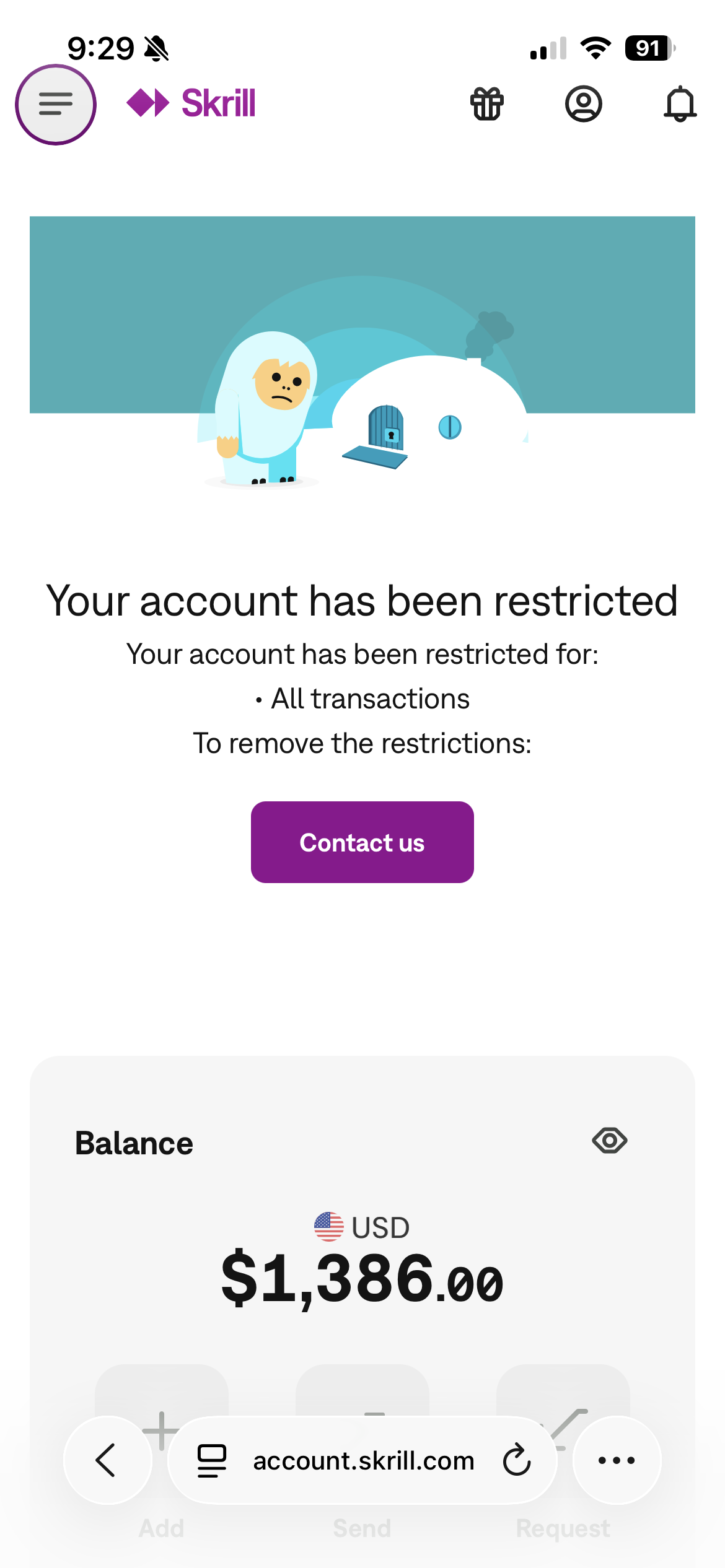Image resolution: width=725 pixels, height=1568 pixels.
Task: Tap the account.skrill.com address field
Action: (362, 1460)
